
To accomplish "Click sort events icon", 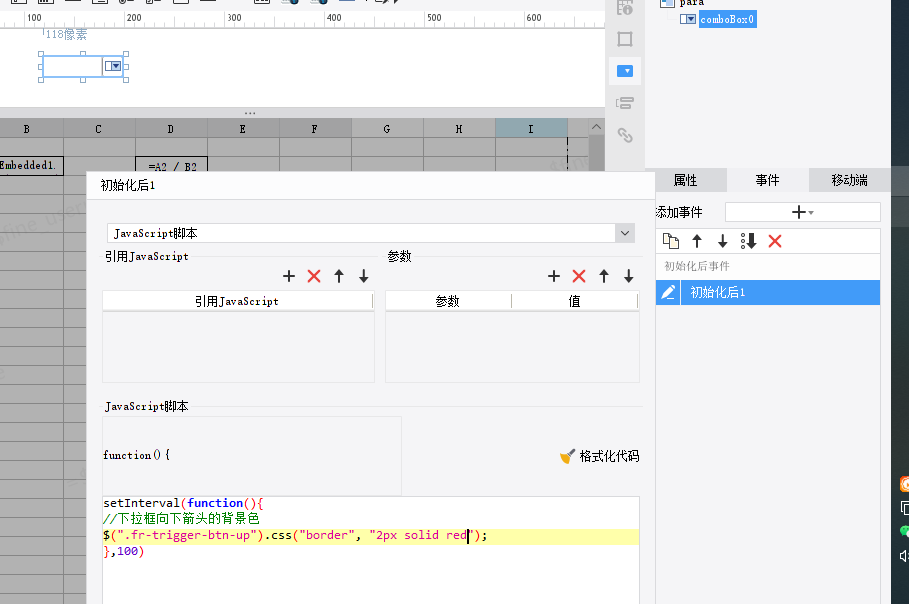I will pyautogui.click(x=748, y=241).
